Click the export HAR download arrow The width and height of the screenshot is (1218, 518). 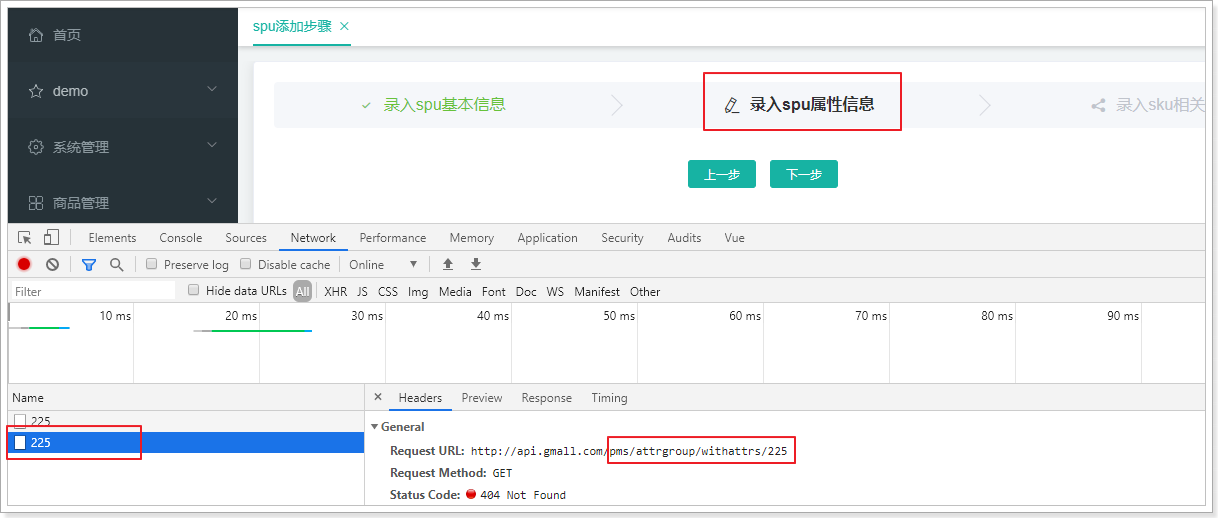tap(476, 264)
